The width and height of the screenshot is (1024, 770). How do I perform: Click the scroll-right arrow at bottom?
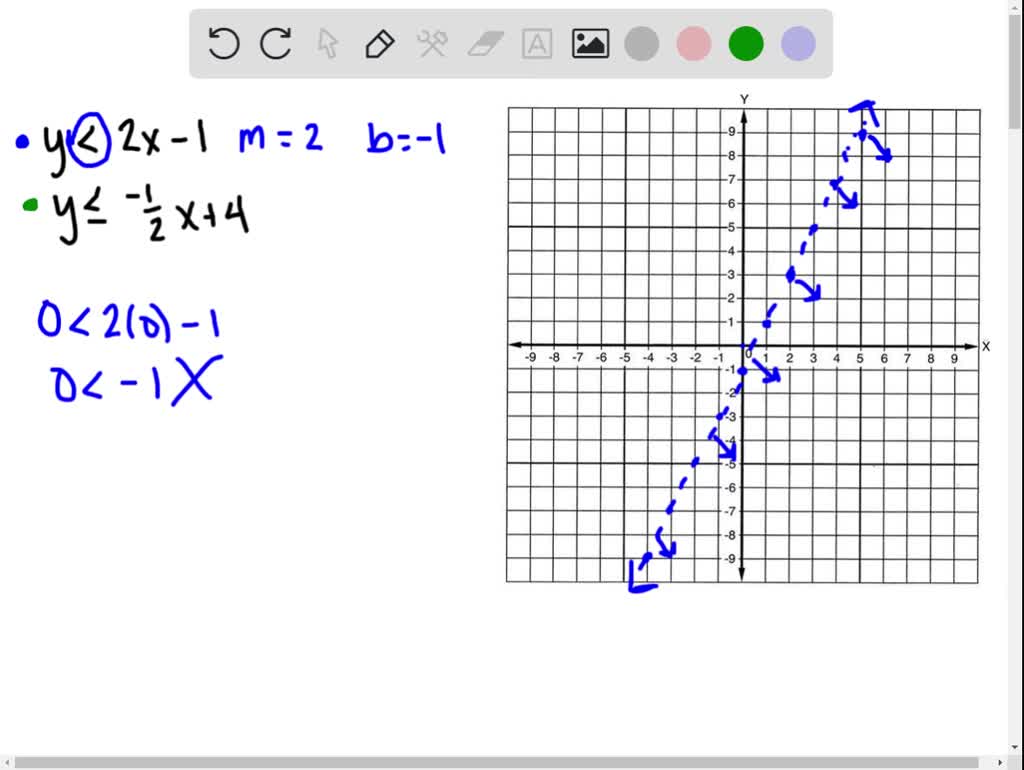click(1000, 763)
